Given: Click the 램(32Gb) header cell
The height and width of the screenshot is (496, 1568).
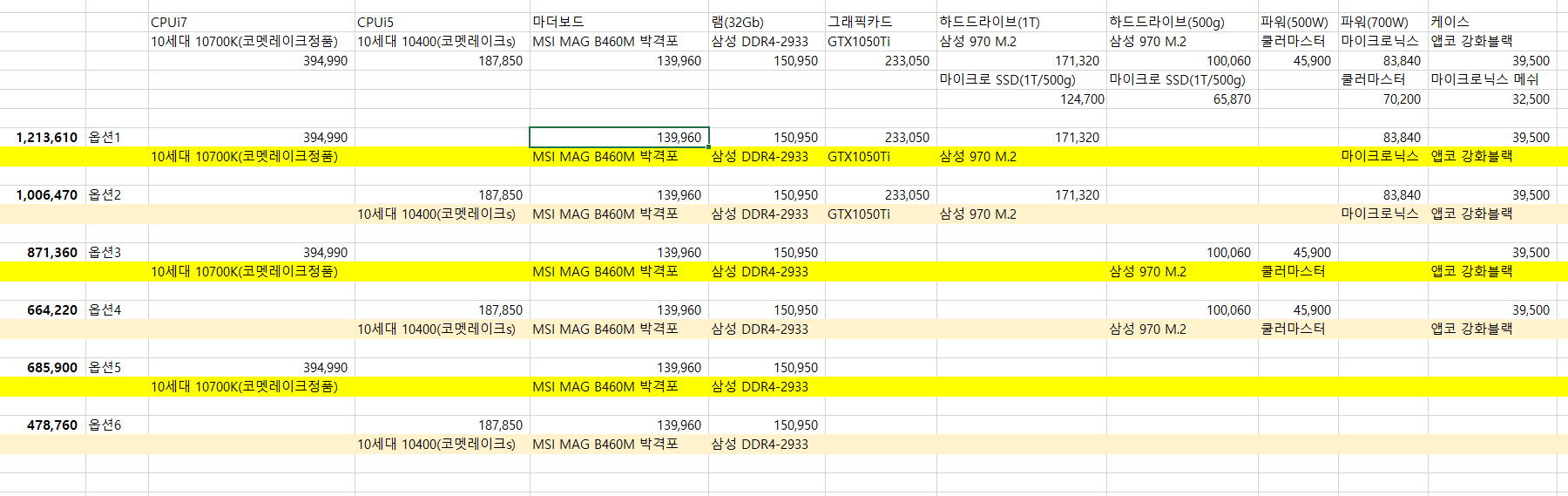Looking at the screenshot, I should pos(767,22).
